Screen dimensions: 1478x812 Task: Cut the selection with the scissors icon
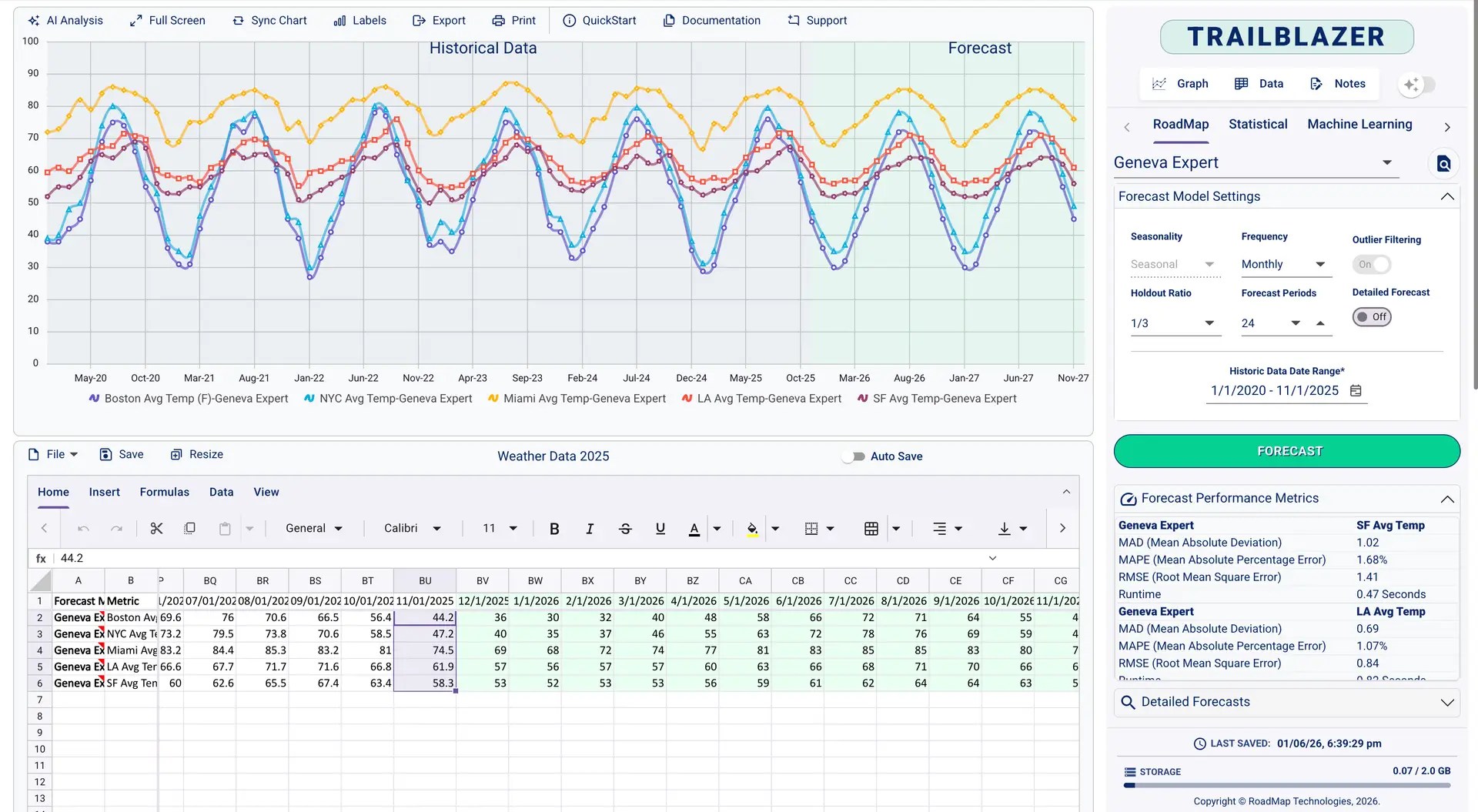click(156, 528)
